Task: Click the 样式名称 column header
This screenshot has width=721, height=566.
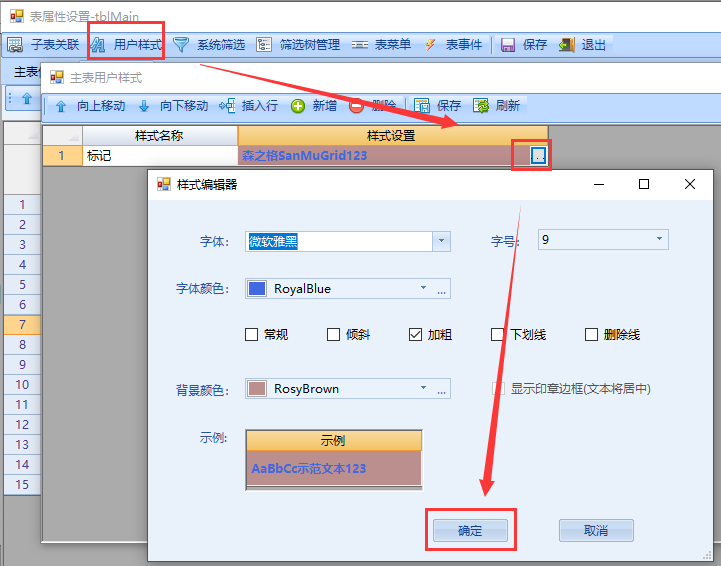Action: click(160, 136)
